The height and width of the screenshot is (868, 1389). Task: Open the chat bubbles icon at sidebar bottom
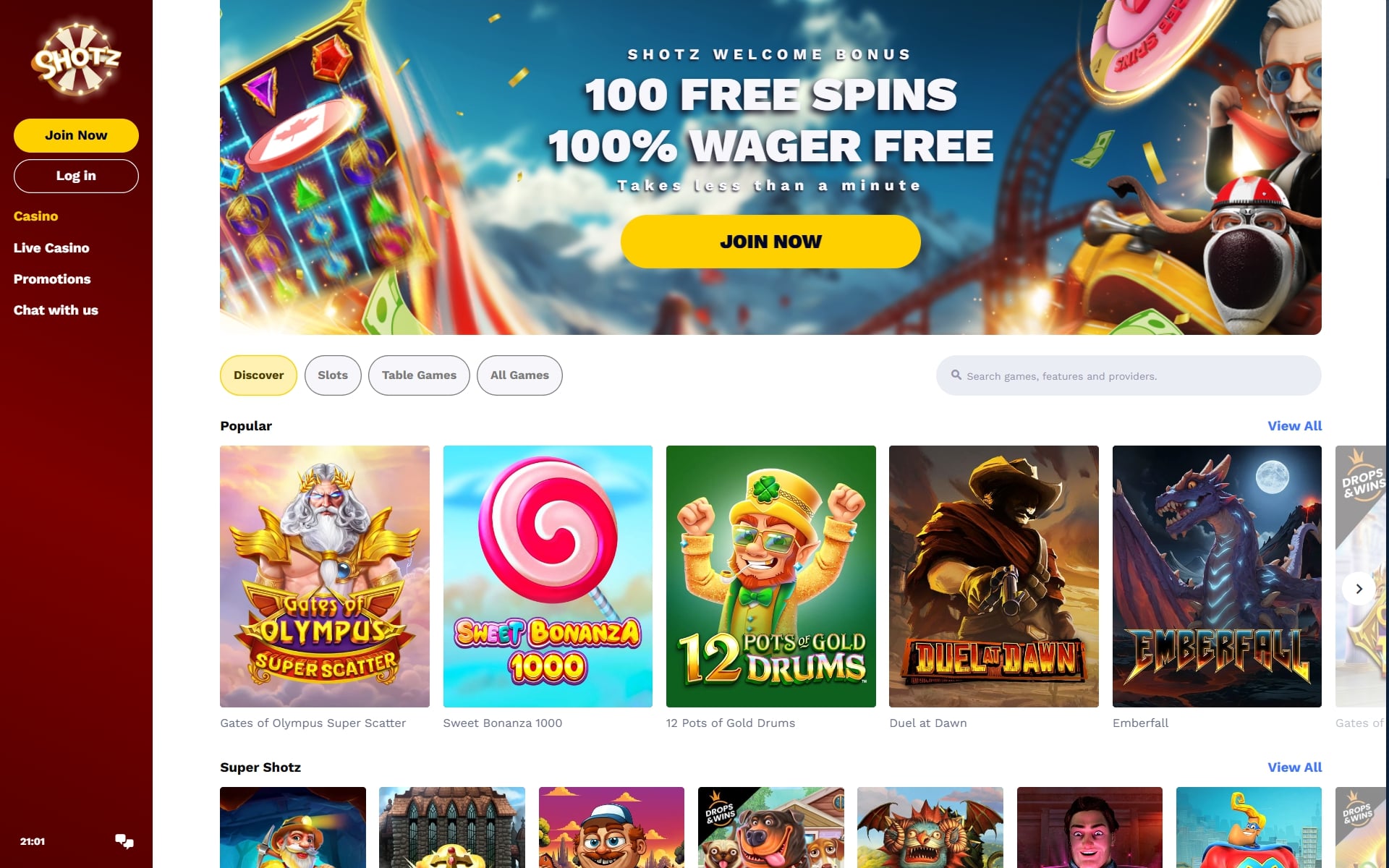click(x=124, y=841)
